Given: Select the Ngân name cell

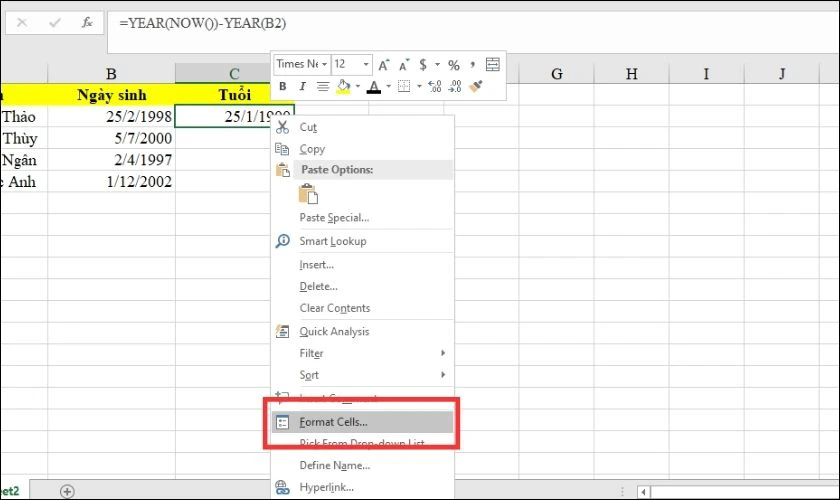Looking at the screenshot, I should coord(24,160).
